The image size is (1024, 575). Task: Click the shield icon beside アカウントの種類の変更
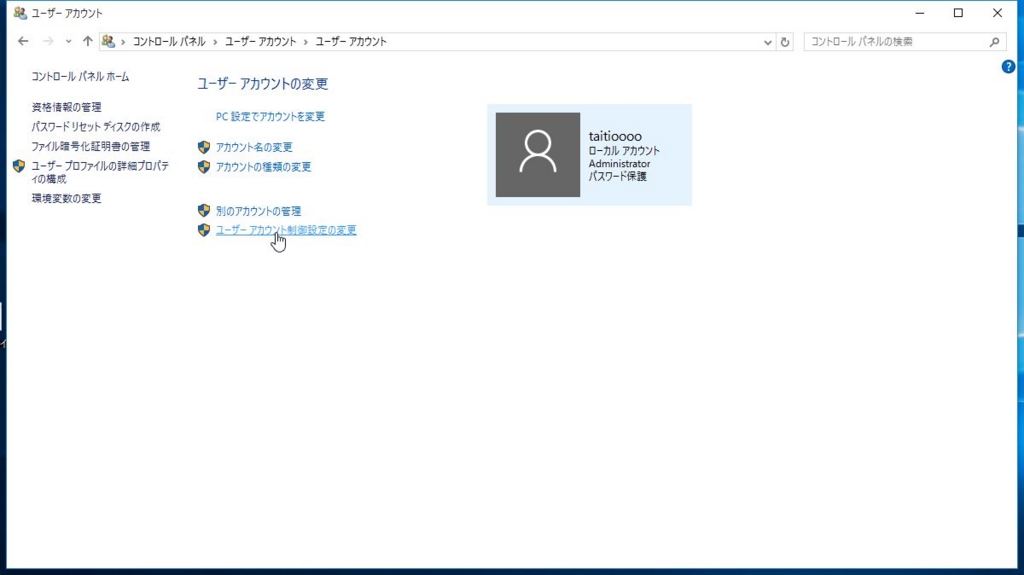204,167
